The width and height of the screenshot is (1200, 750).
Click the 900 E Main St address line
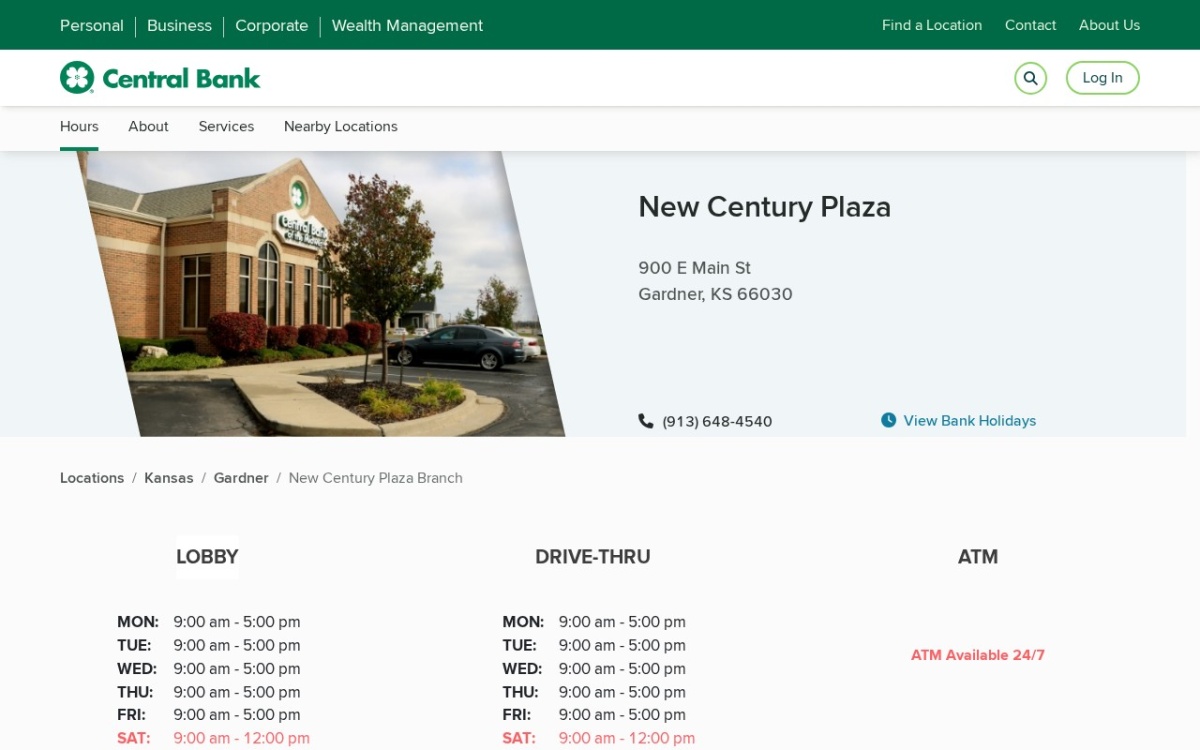pos(694,268)
